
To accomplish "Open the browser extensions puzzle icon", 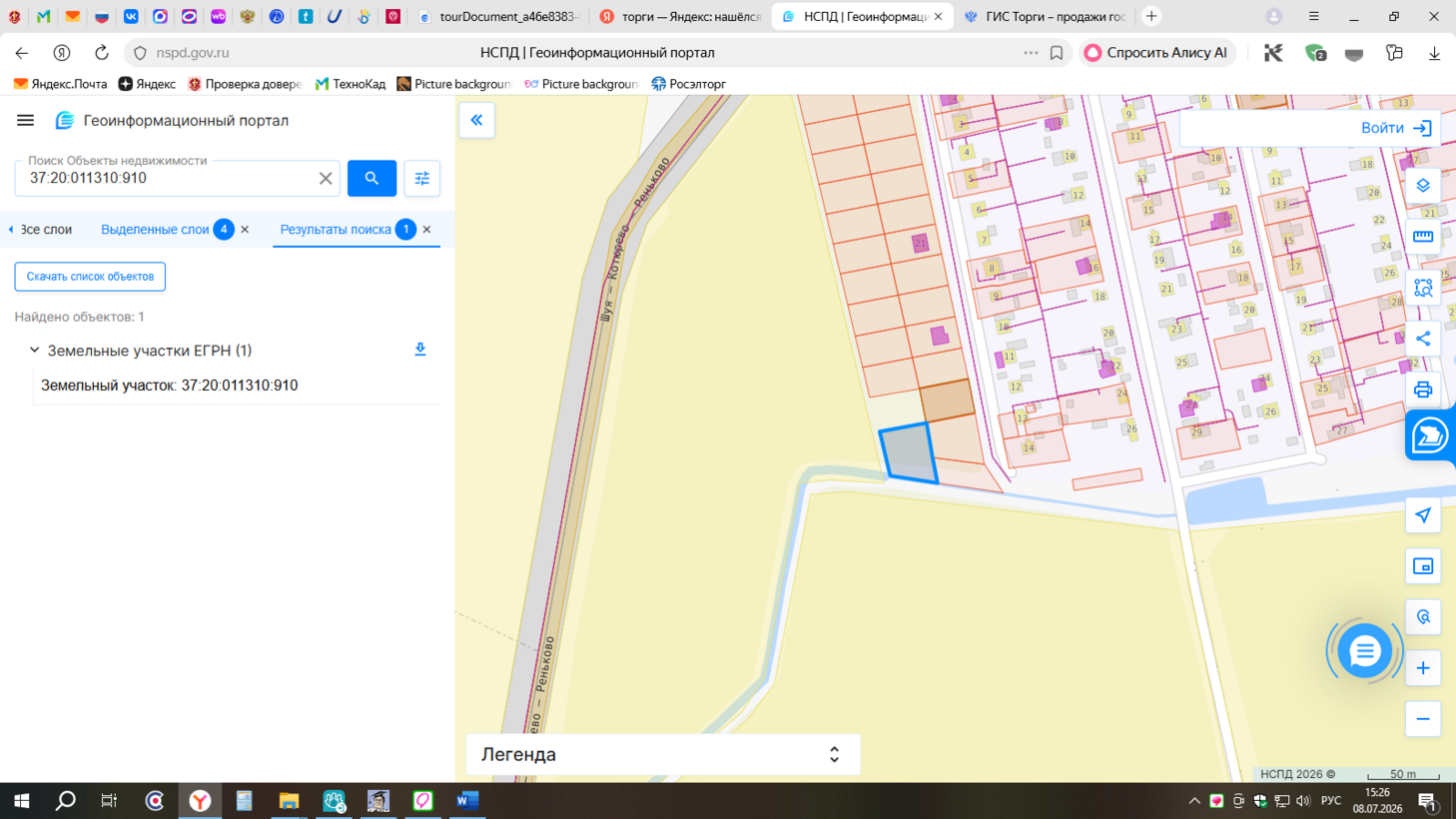I will [1394, 53].
